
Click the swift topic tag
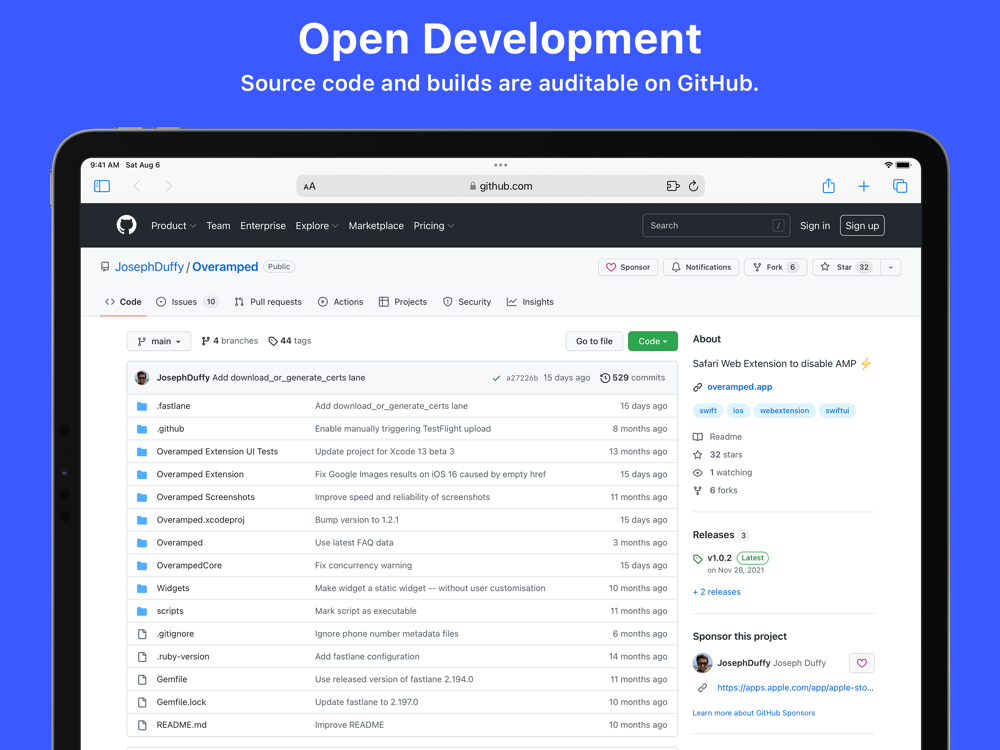coord(707,411)
